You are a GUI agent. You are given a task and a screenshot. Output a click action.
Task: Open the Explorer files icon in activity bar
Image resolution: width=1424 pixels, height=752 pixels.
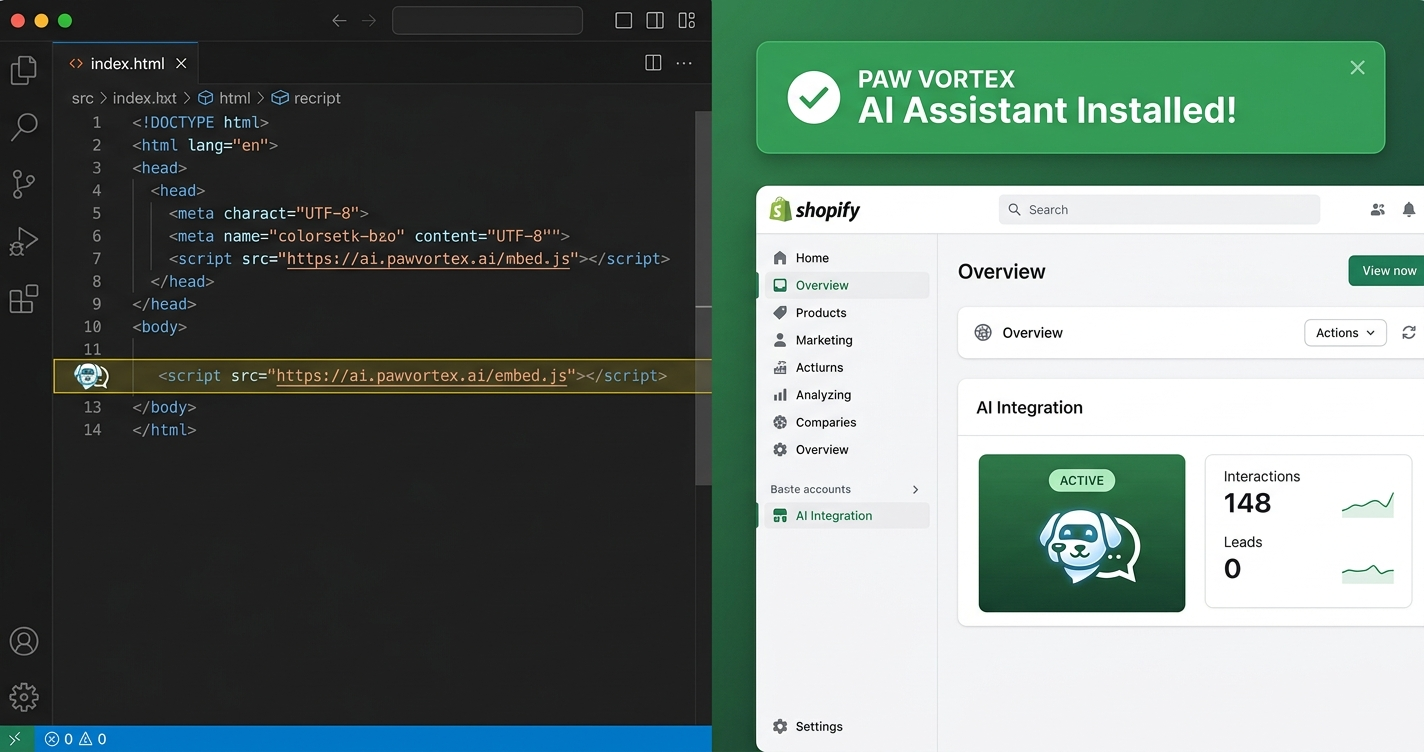click(x=23, y=71)
